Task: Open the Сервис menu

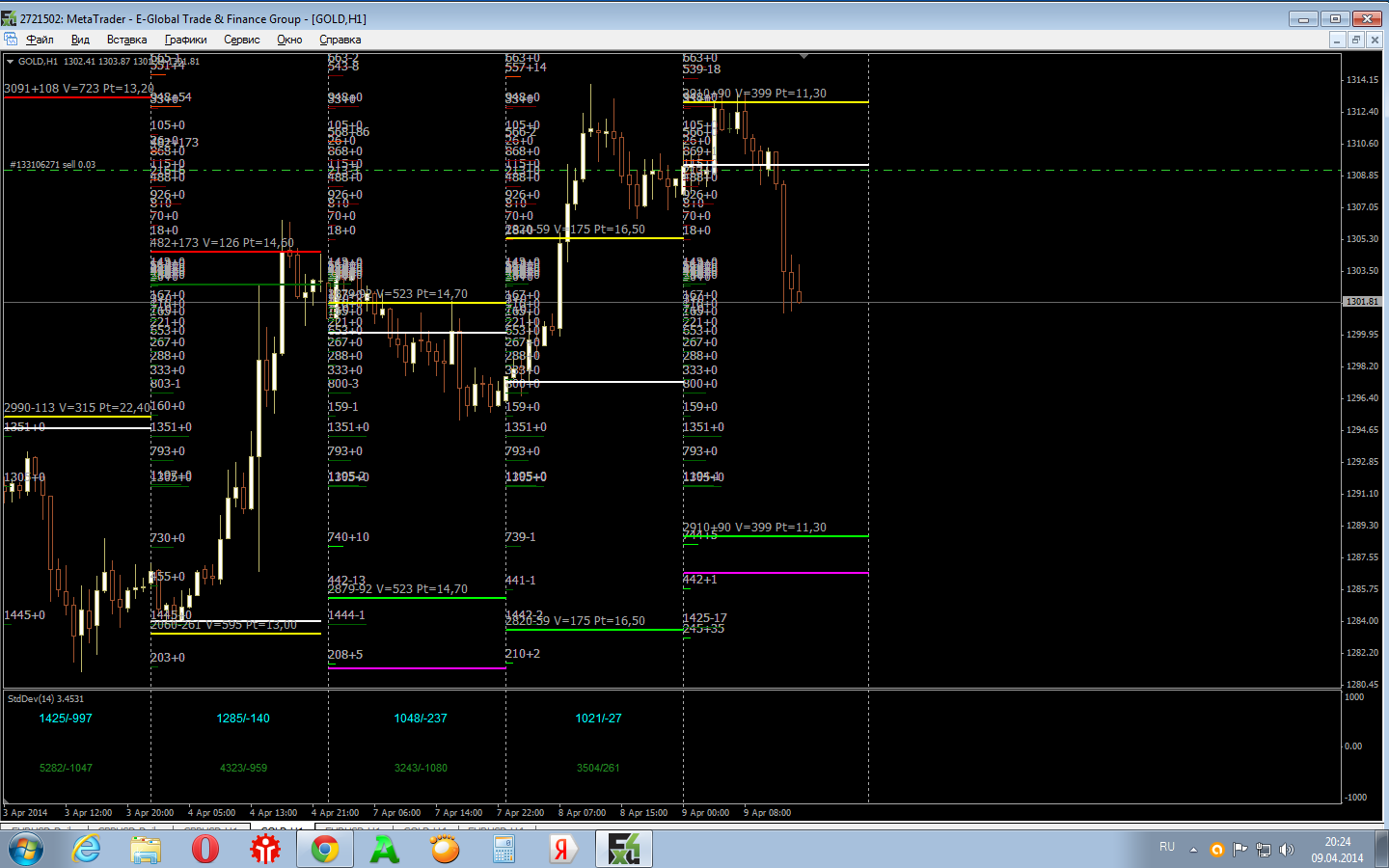Action: tap(241, 40)
